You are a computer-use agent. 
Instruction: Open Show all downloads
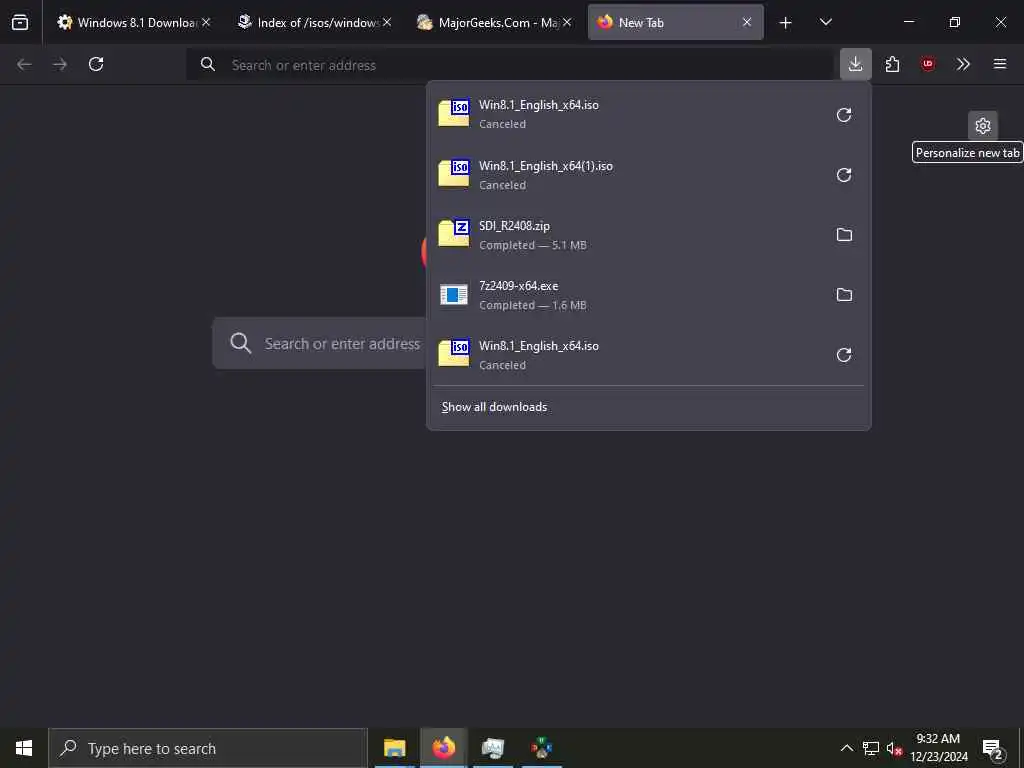(x=494, y=407)
